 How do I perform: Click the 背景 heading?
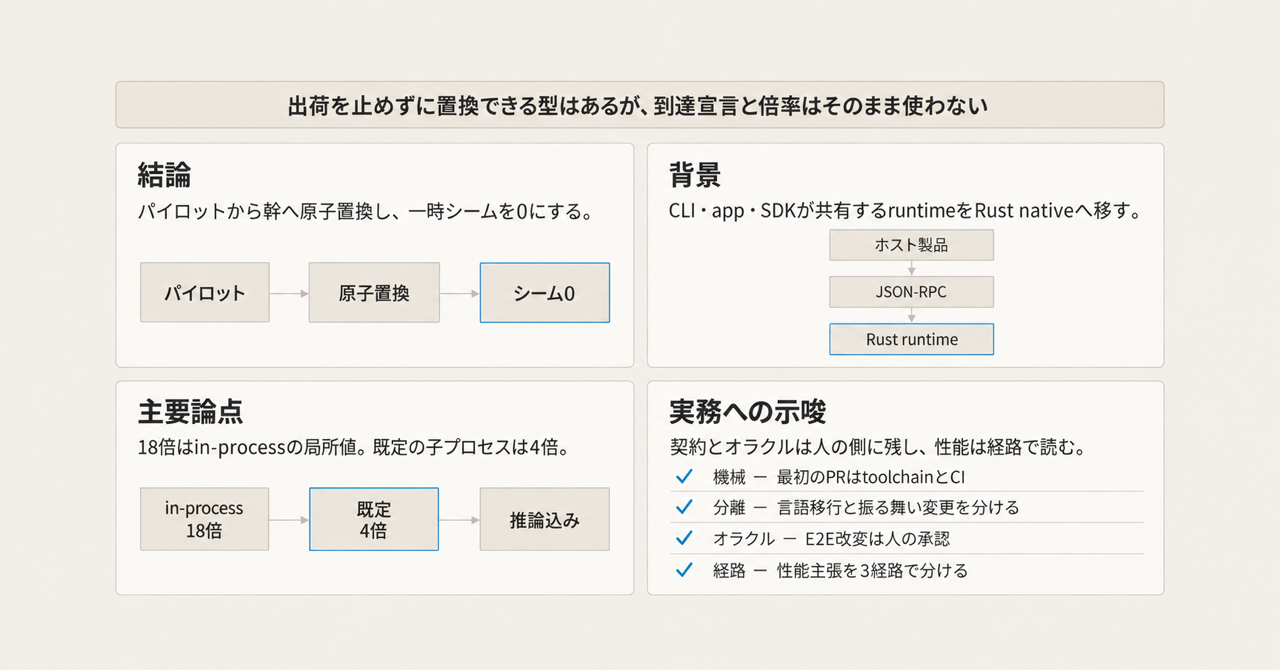695,176
